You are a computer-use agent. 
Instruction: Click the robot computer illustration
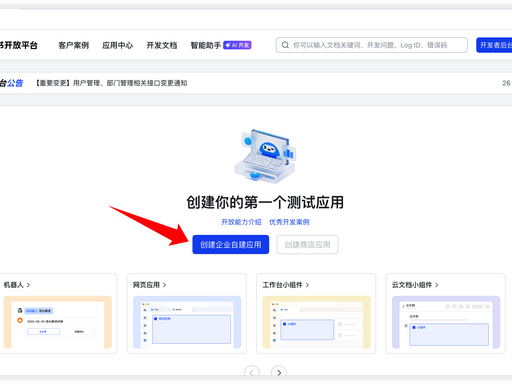265,156
